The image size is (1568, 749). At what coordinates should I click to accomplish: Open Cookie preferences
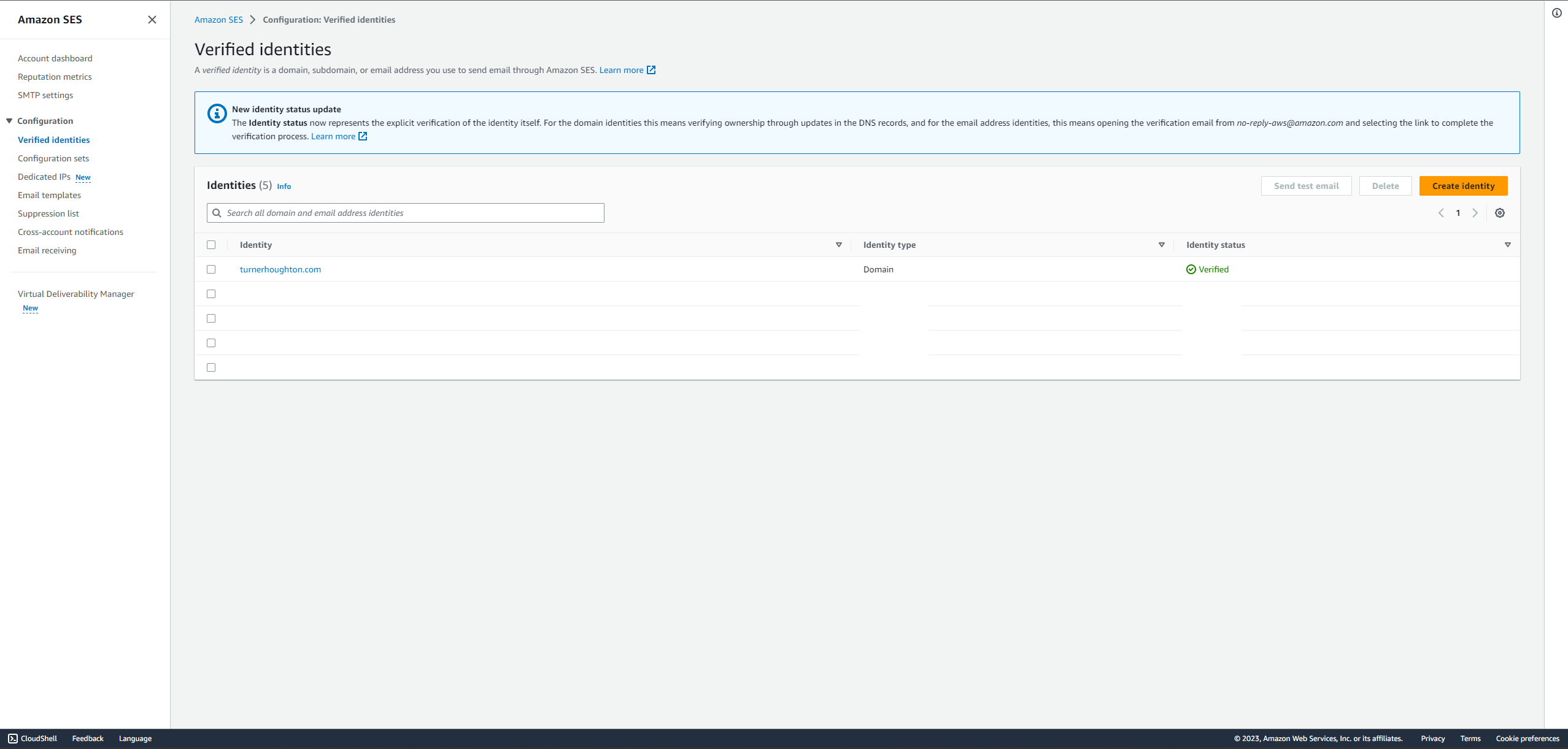pyautogui.click(x=1527, y=739)
